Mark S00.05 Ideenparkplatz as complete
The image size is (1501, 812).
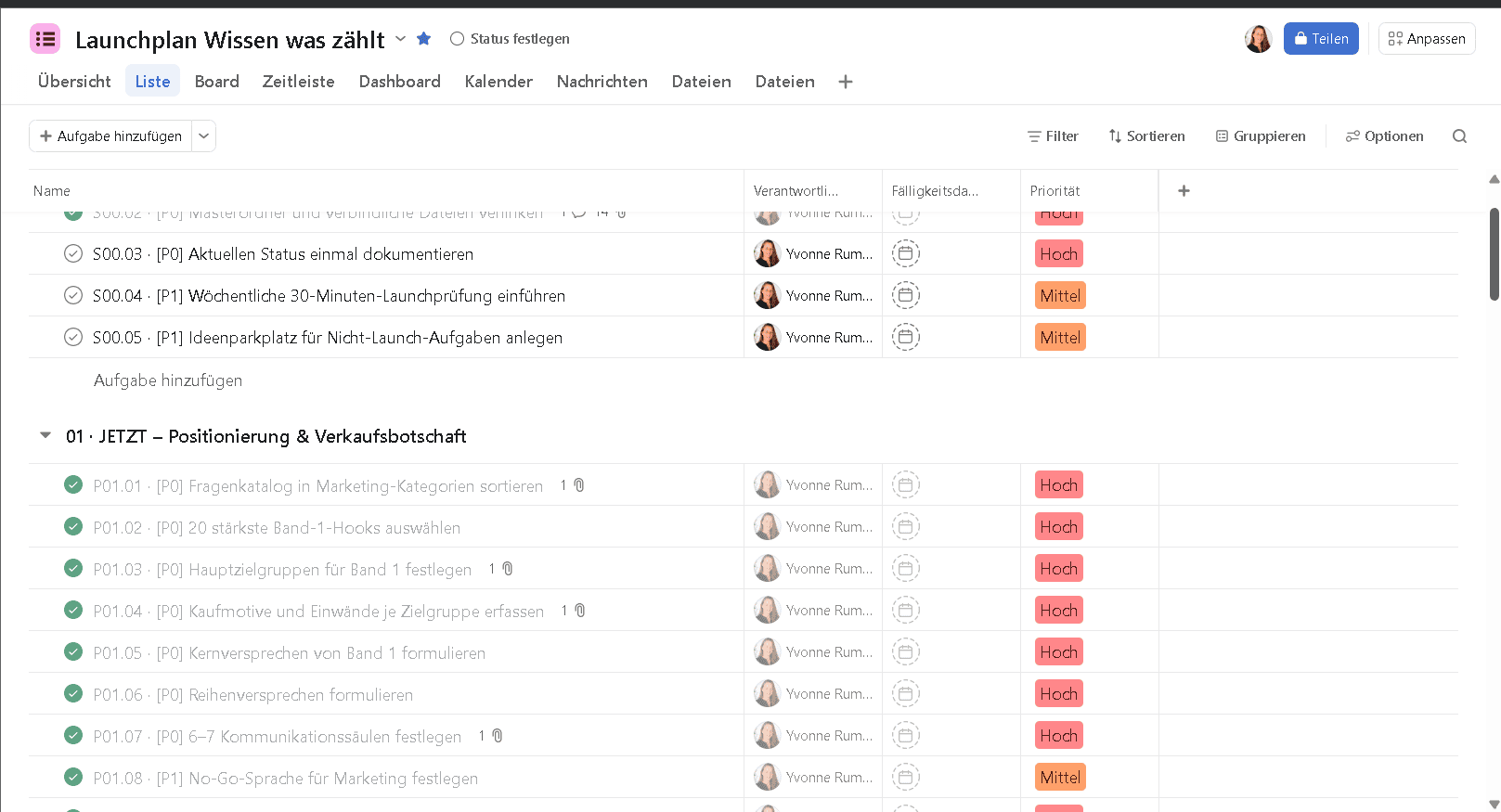pos(73,337)
